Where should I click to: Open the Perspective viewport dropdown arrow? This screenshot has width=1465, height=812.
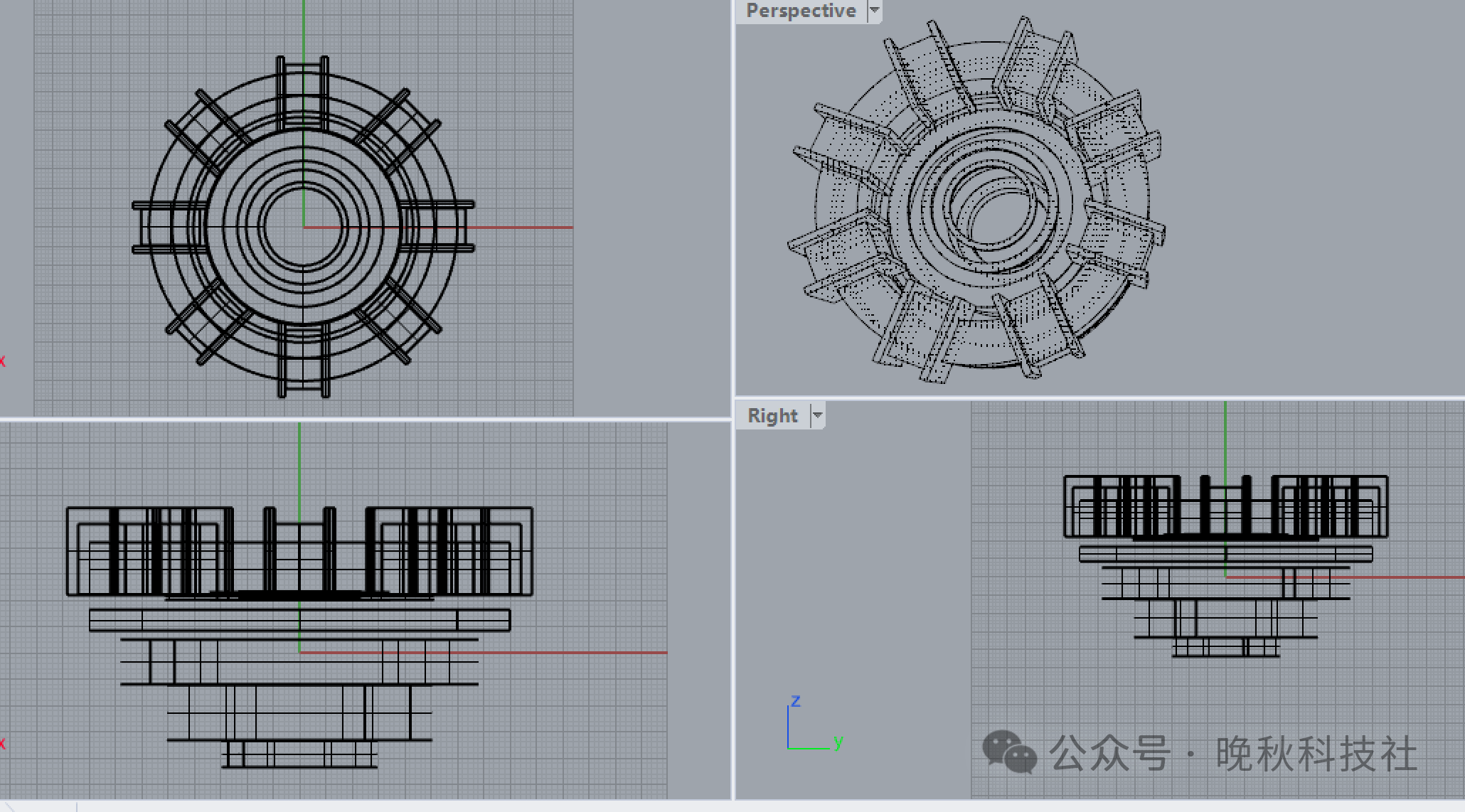[x=875, y=11]
